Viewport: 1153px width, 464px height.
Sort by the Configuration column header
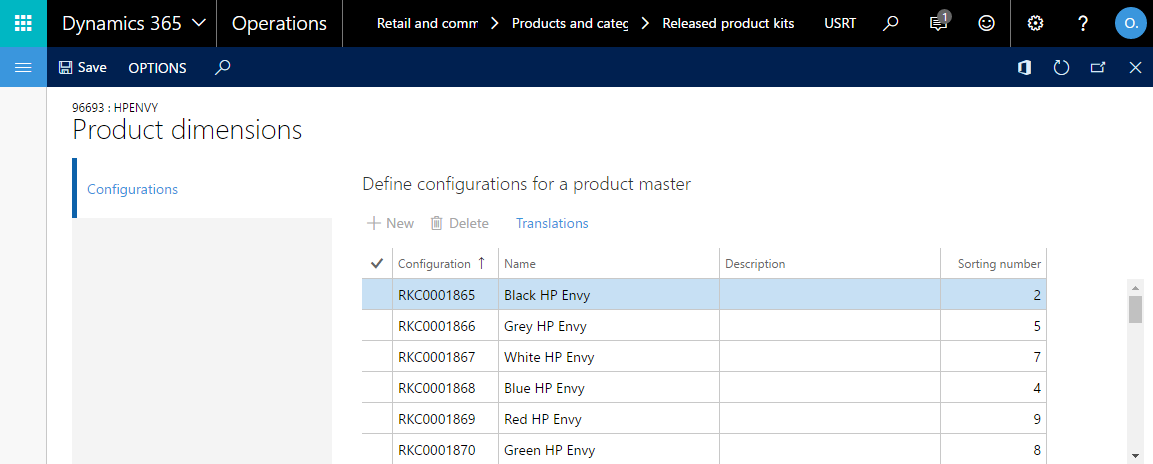434,263
